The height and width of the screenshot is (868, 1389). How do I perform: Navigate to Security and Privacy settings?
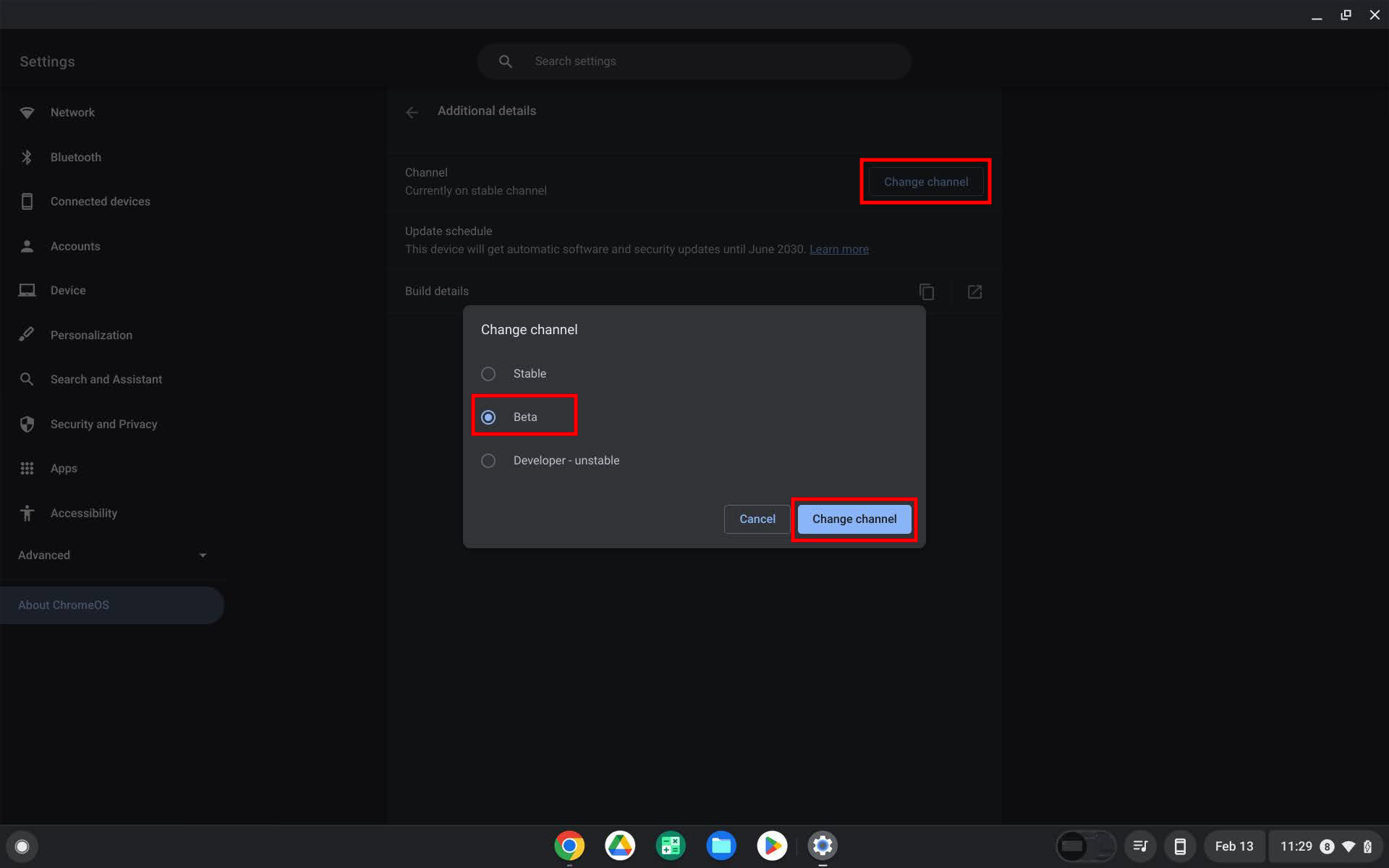(x=103, y=423)
